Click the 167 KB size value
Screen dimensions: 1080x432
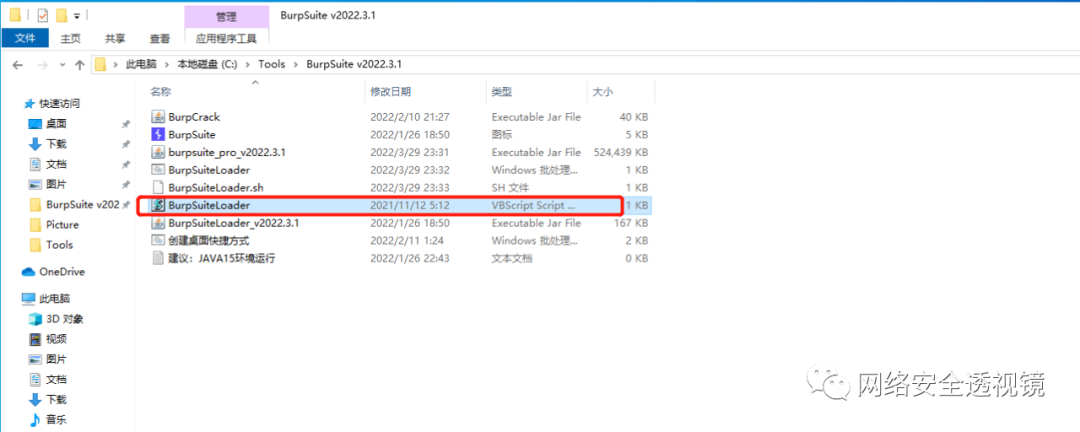(632, 223)
